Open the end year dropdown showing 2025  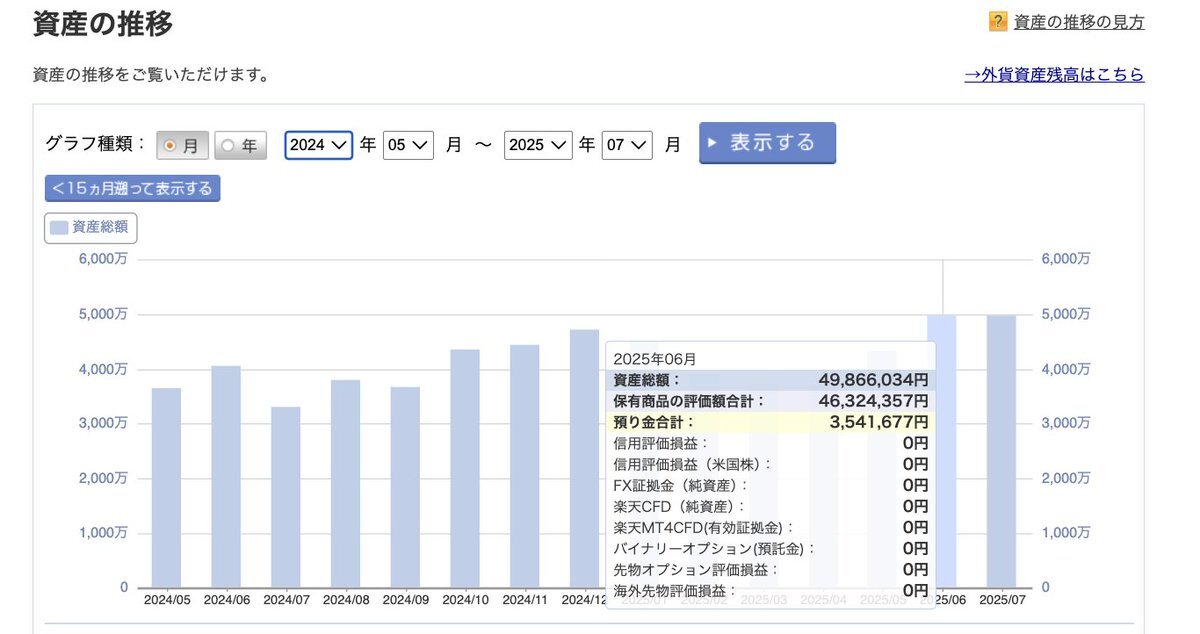[538, 145]
